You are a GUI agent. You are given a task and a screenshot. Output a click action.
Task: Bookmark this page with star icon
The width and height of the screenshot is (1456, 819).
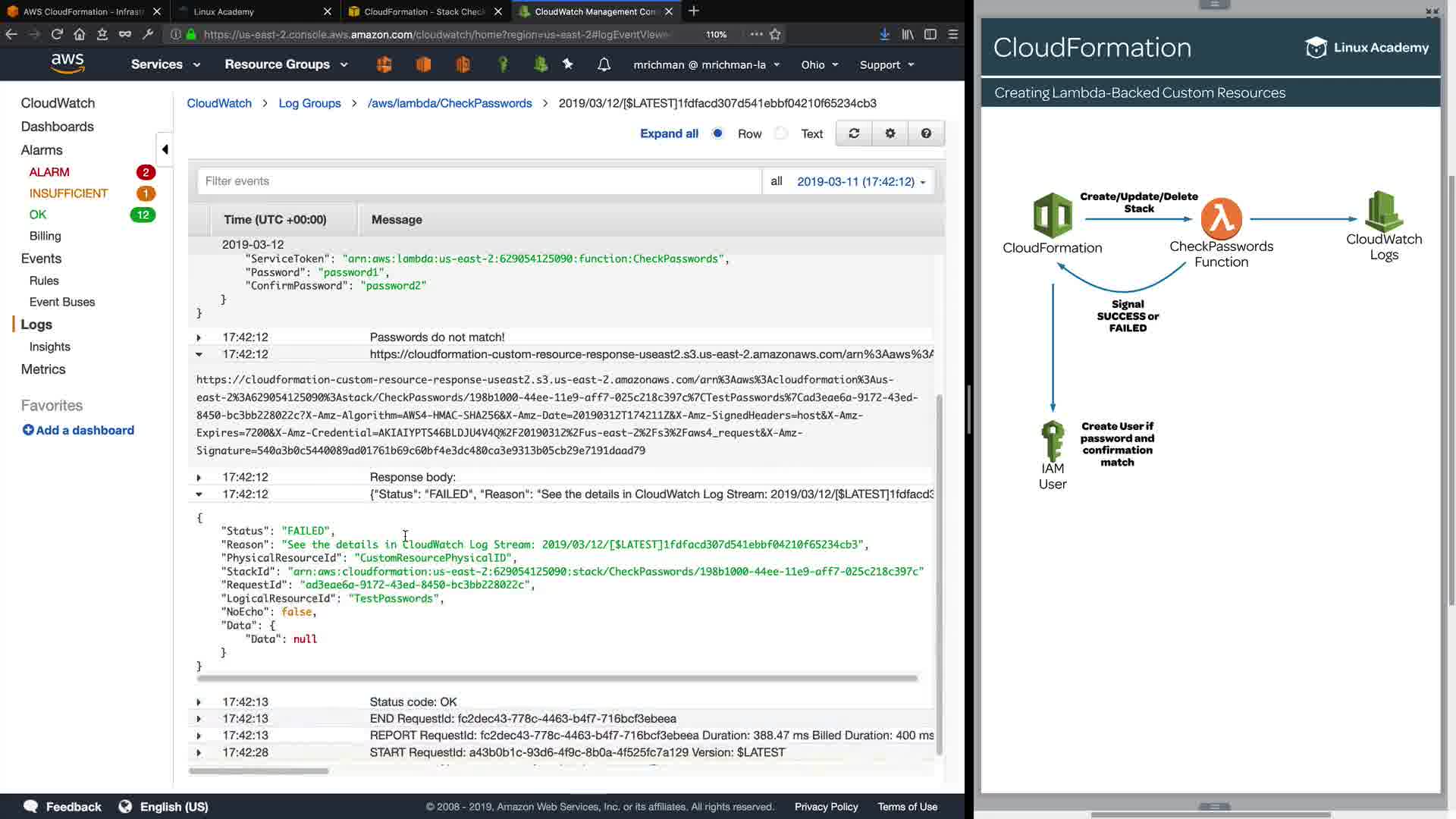(775, 34)
